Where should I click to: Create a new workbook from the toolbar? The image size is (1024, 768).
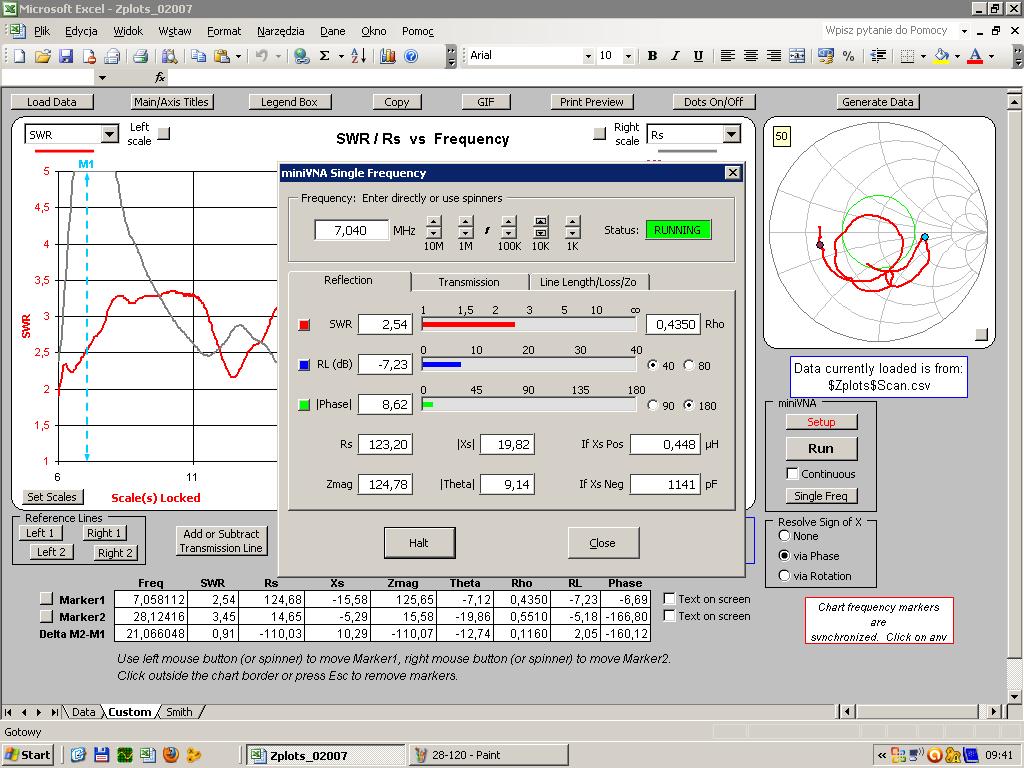tap(19, 56)
